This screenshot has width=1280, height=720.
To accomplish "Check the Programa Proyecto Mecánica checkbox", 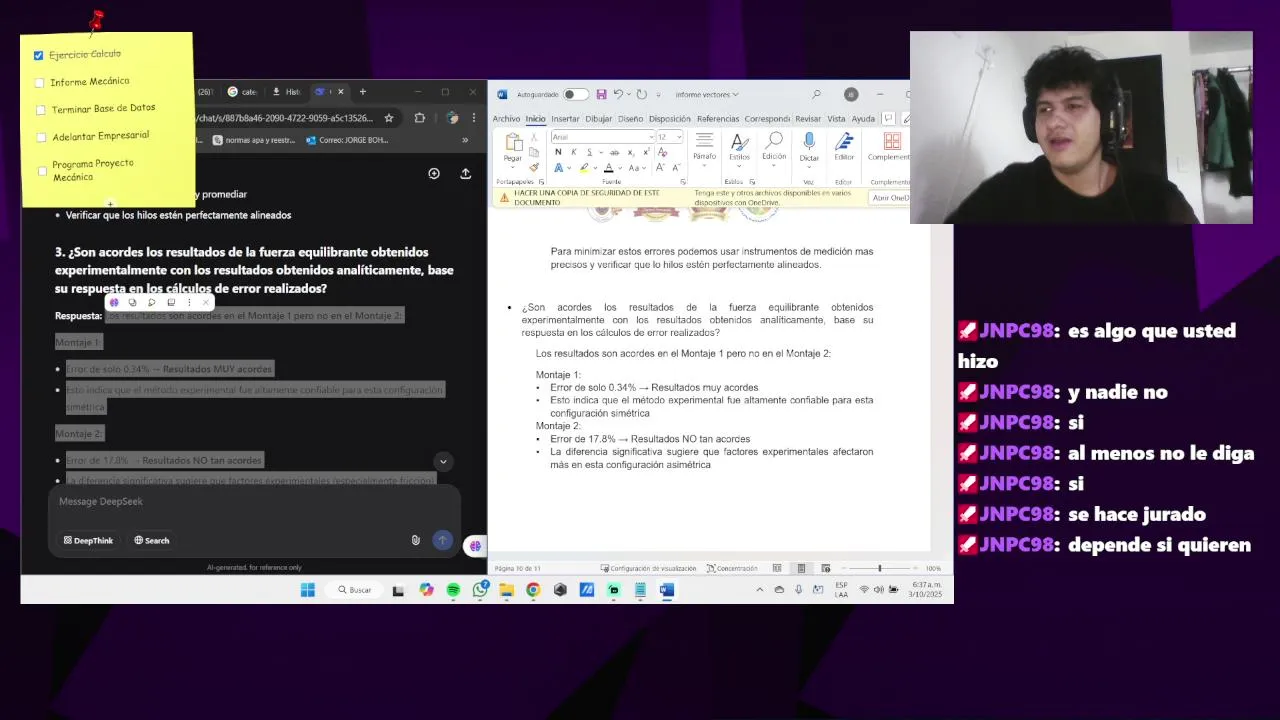I will coord(42,171).
